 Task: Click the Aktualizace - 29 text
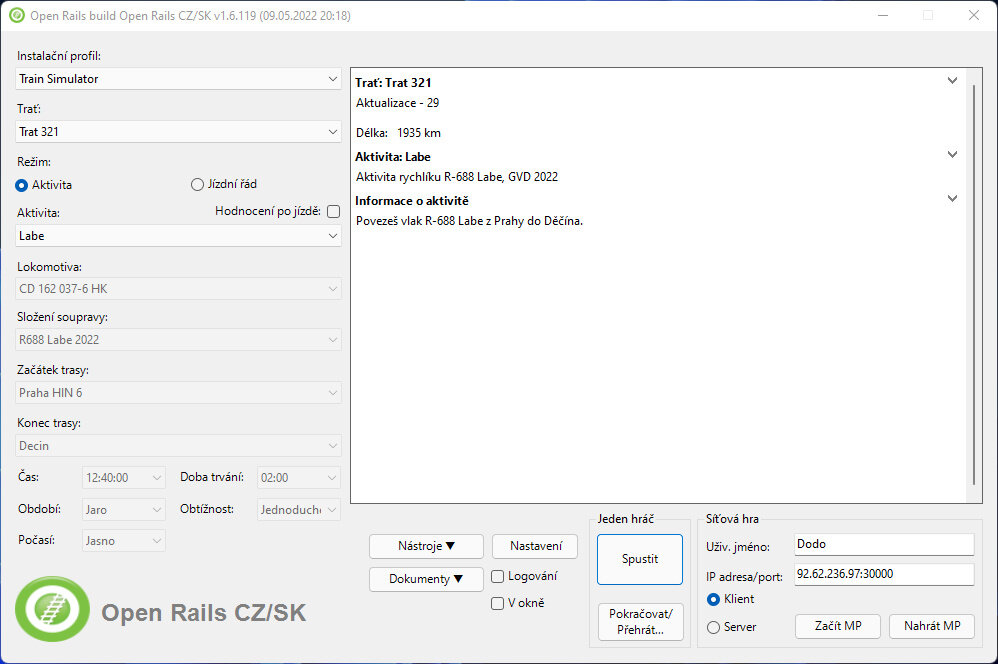397,103
